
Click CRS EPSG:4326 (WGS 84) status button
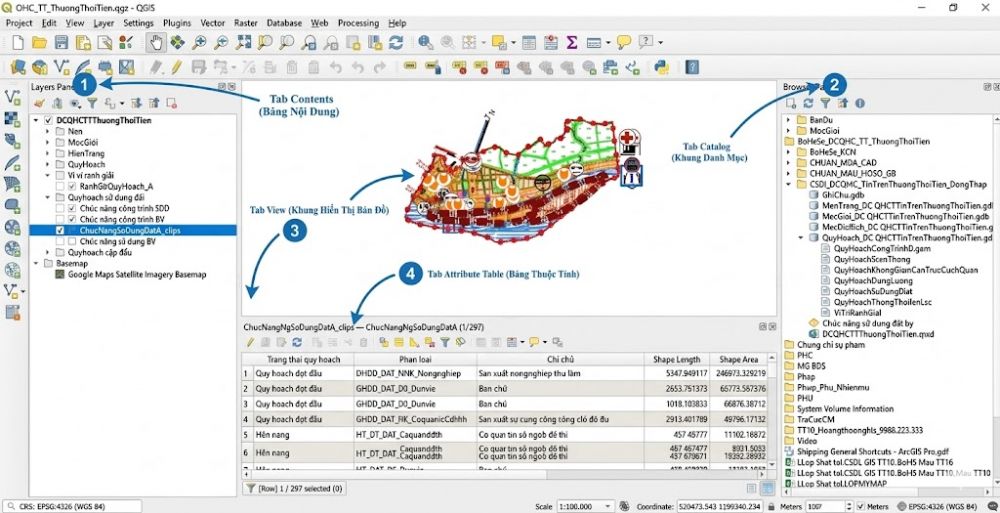pyautogui.click(x=72, y=507)
